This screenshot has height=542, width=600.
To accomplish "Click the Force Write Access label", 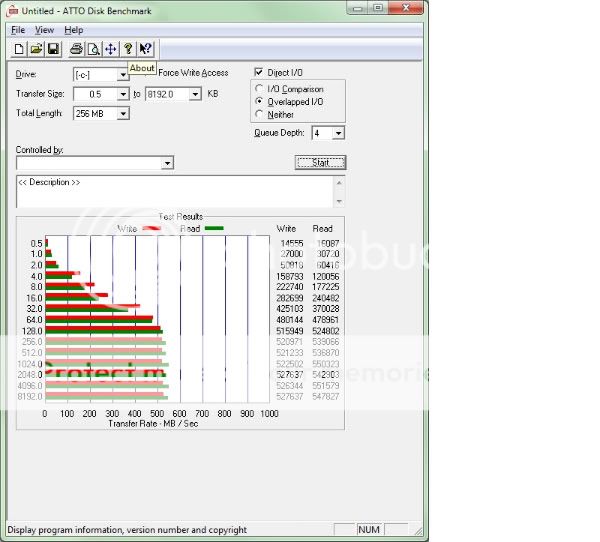I will point(193,73).
